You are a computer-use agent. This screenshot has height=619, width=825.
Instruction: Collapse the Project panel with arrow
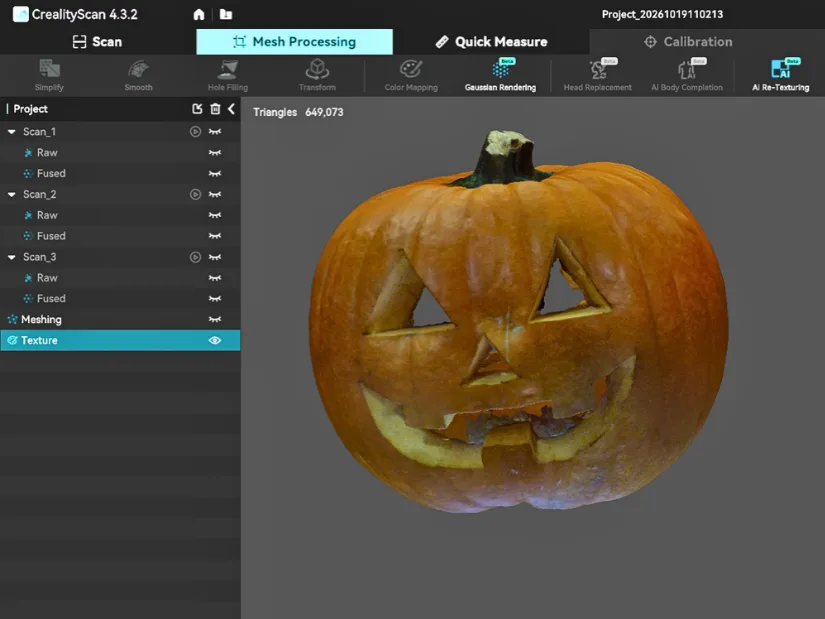pyautogui.click(x=231, y=109)
